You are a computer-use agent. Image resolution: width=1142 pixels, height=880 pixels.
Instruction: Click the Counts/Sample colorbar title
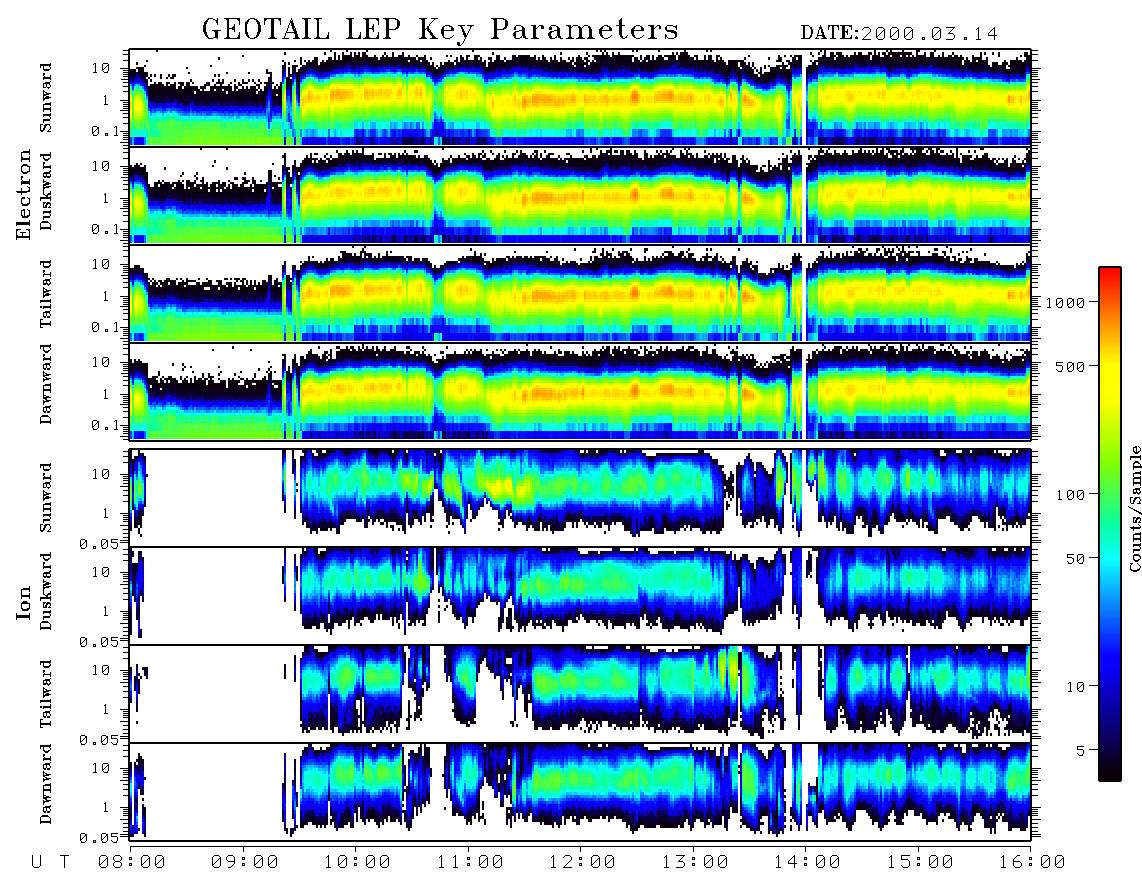[x=1134, y=508]
